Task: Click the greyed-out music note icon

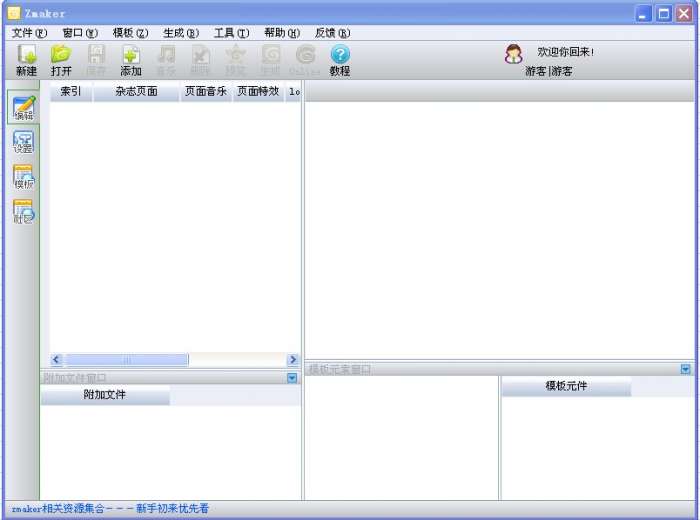Action: pos(166,54)
